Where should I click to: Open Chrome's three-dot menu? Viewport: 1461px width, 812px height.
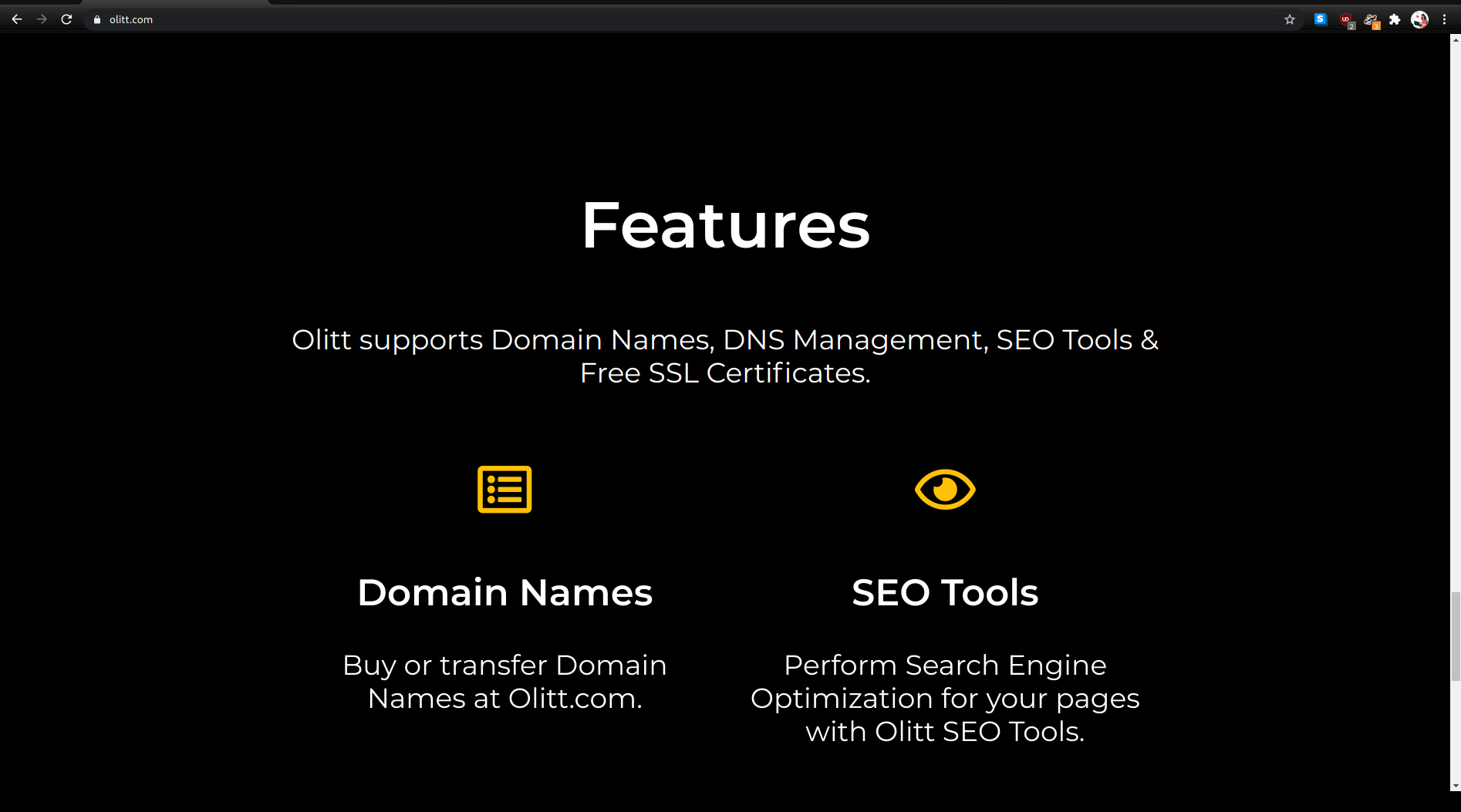(x=1444, y=19)
